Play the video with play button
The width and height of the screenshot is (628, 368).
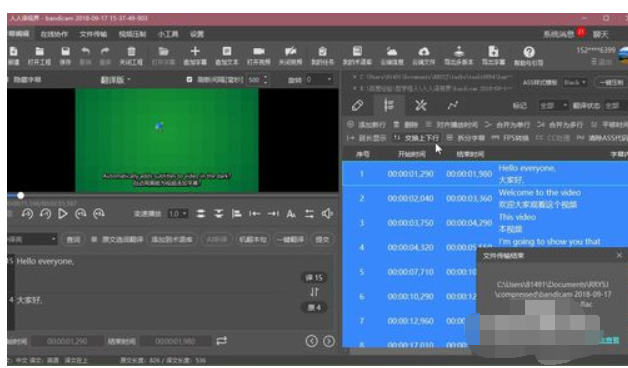[62, 214]
